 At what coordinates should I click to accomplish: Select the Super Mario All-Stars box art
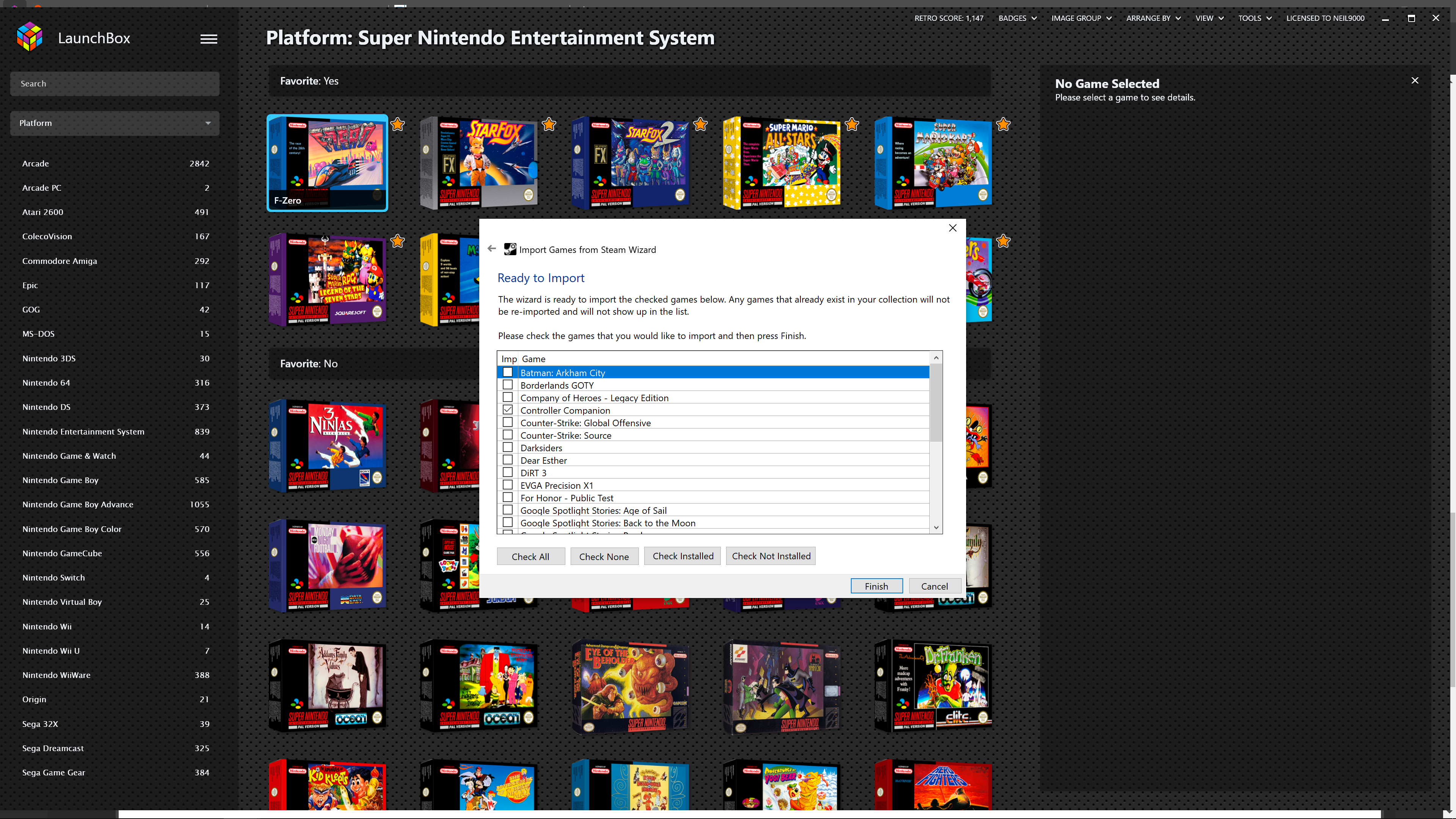click(782, 163)
